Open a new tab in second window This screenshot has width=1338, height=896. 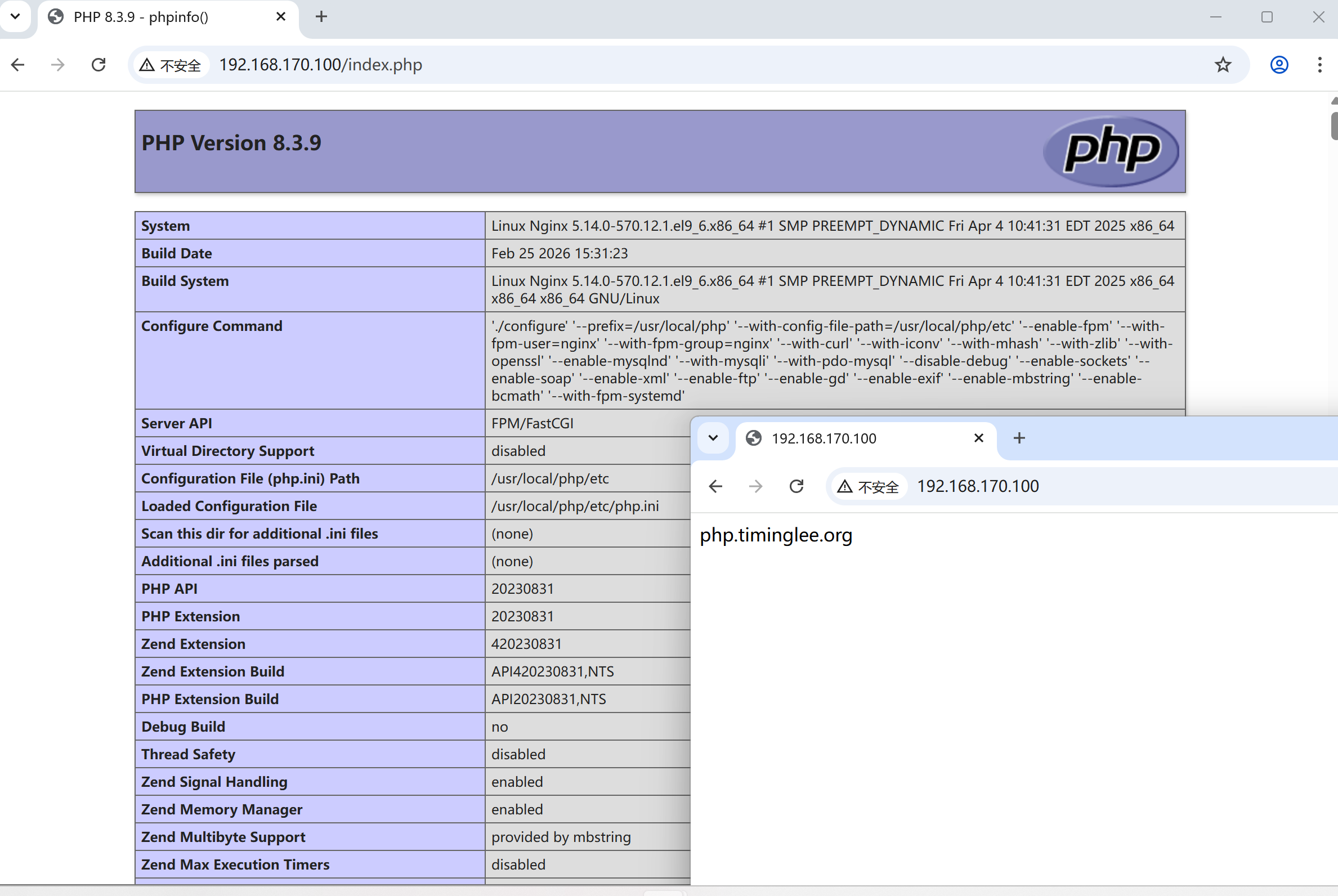(1018, 438)
